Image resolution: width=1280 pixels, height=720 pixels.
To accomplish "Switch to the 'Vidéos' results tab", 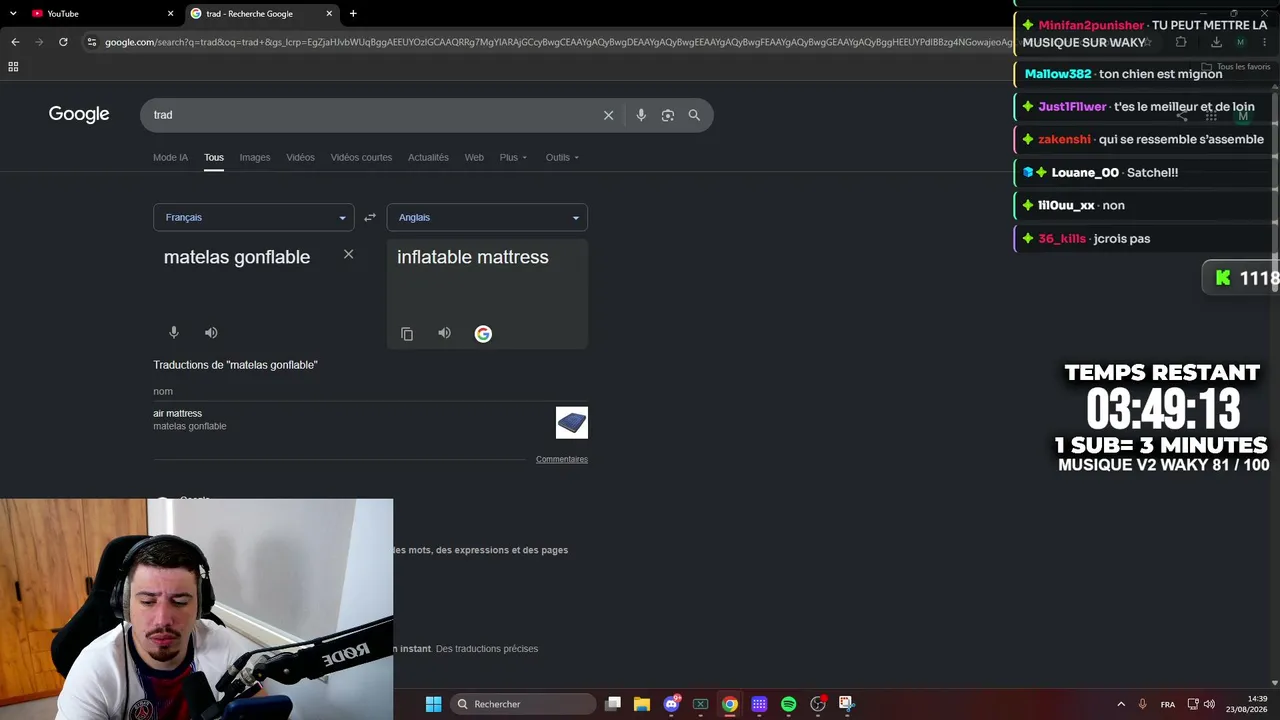I will 300,157.
